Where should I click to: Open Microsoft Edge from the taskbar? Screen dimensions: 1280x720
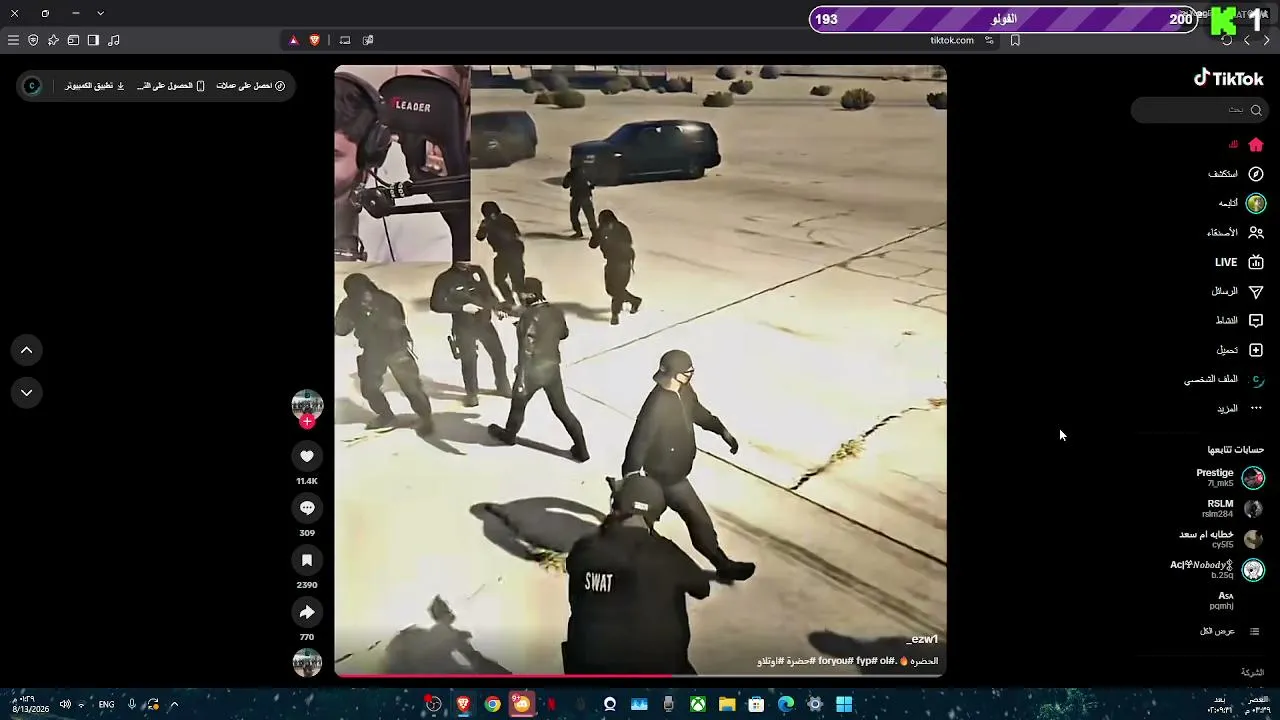786,704
